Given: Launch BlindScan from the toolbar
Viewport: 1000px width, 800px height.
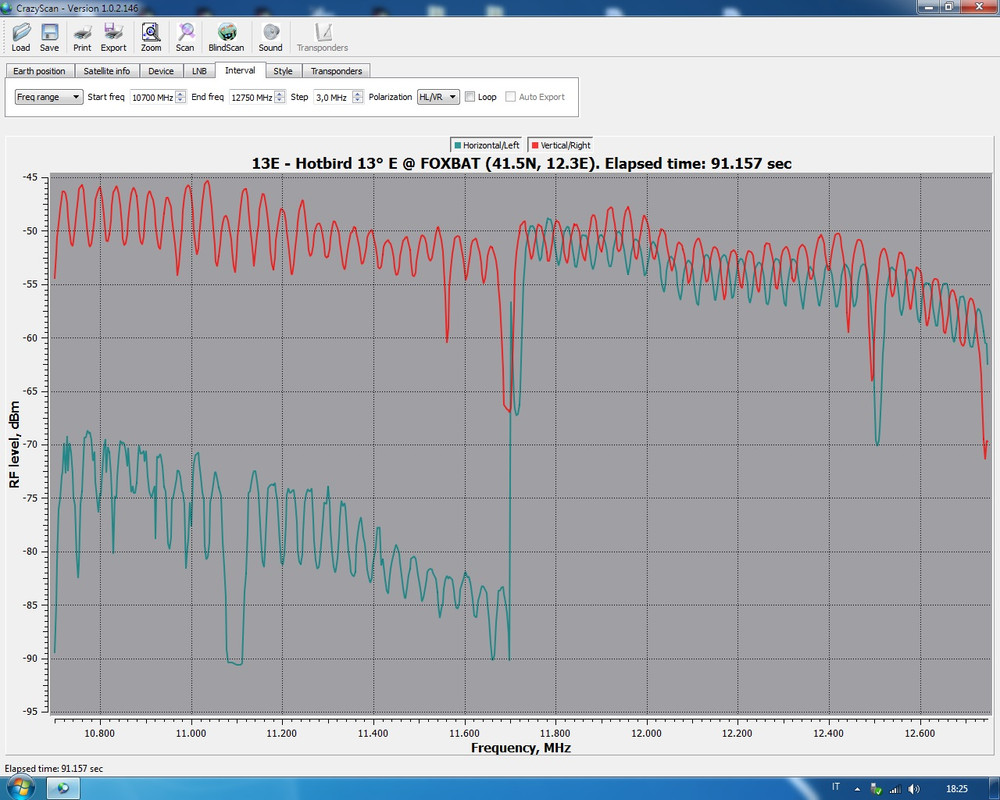Looking at the screenshot, I should pos(226,37).
